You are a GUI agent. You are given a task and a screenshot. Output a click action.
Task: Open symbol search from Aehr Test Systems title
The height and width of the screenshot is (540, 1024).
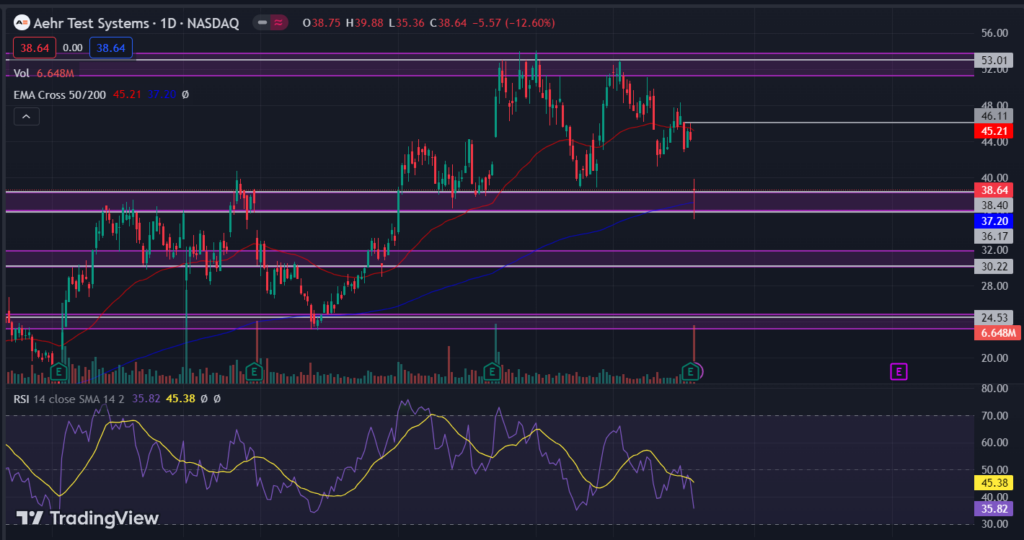136,23
